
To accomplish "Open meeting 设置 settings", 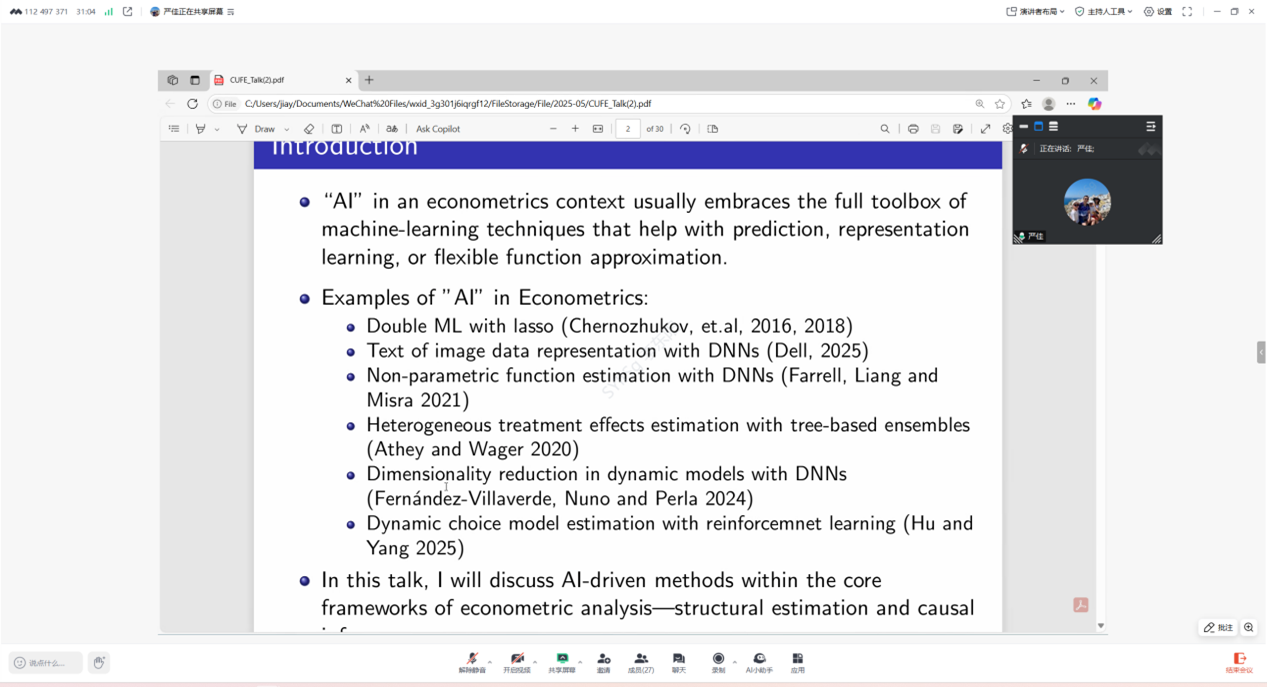I will (x=1158, y=12).
